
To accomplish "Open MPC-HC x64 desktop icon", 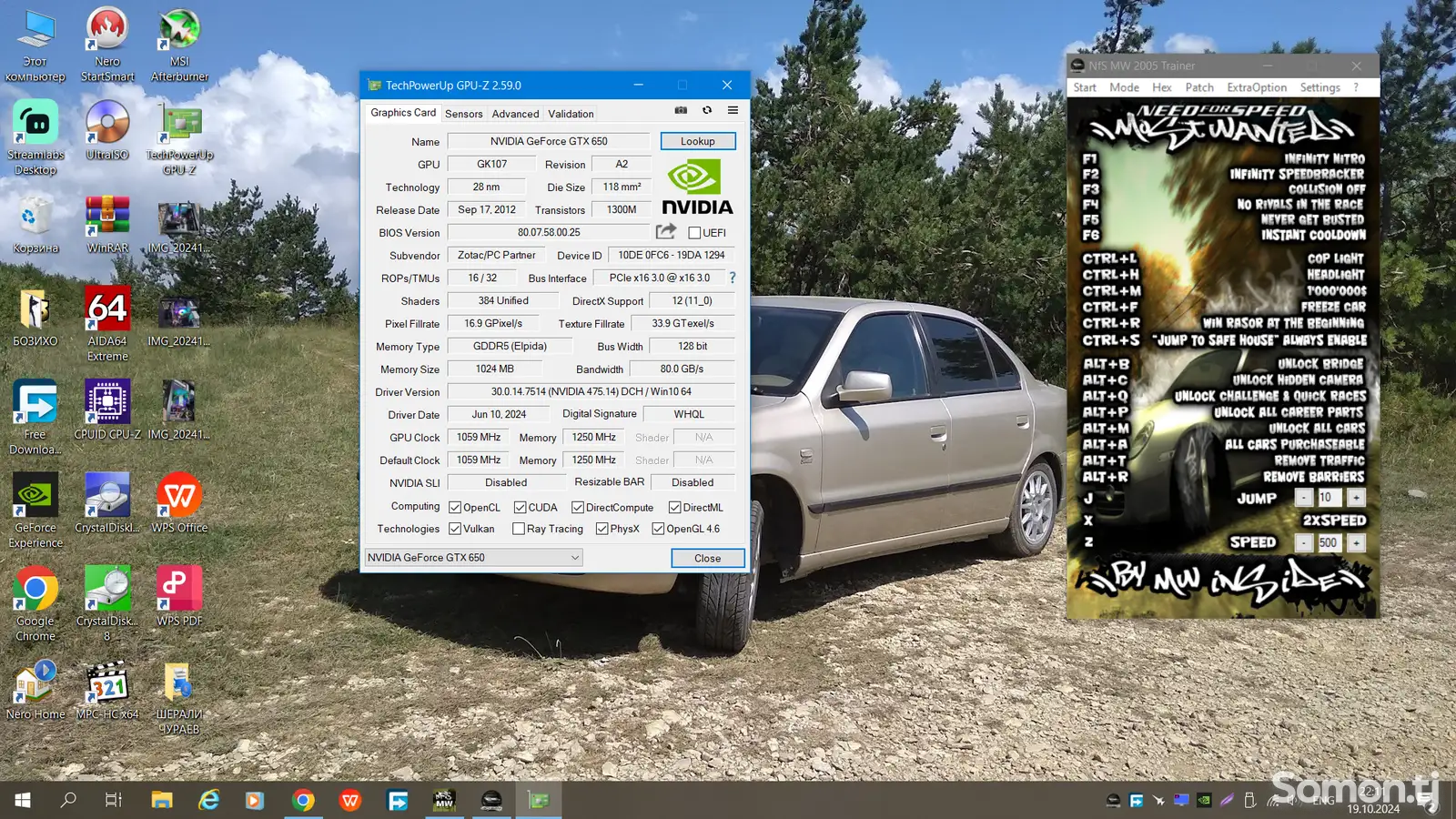I will click(x=107, y=690).
